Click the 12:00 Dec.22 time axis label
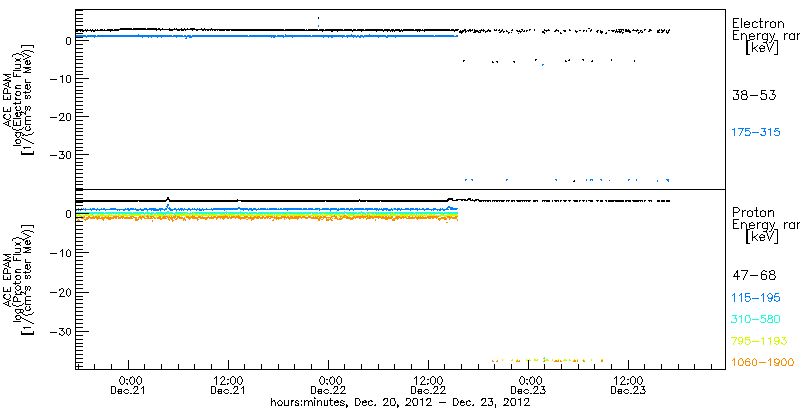 (429, 386)
